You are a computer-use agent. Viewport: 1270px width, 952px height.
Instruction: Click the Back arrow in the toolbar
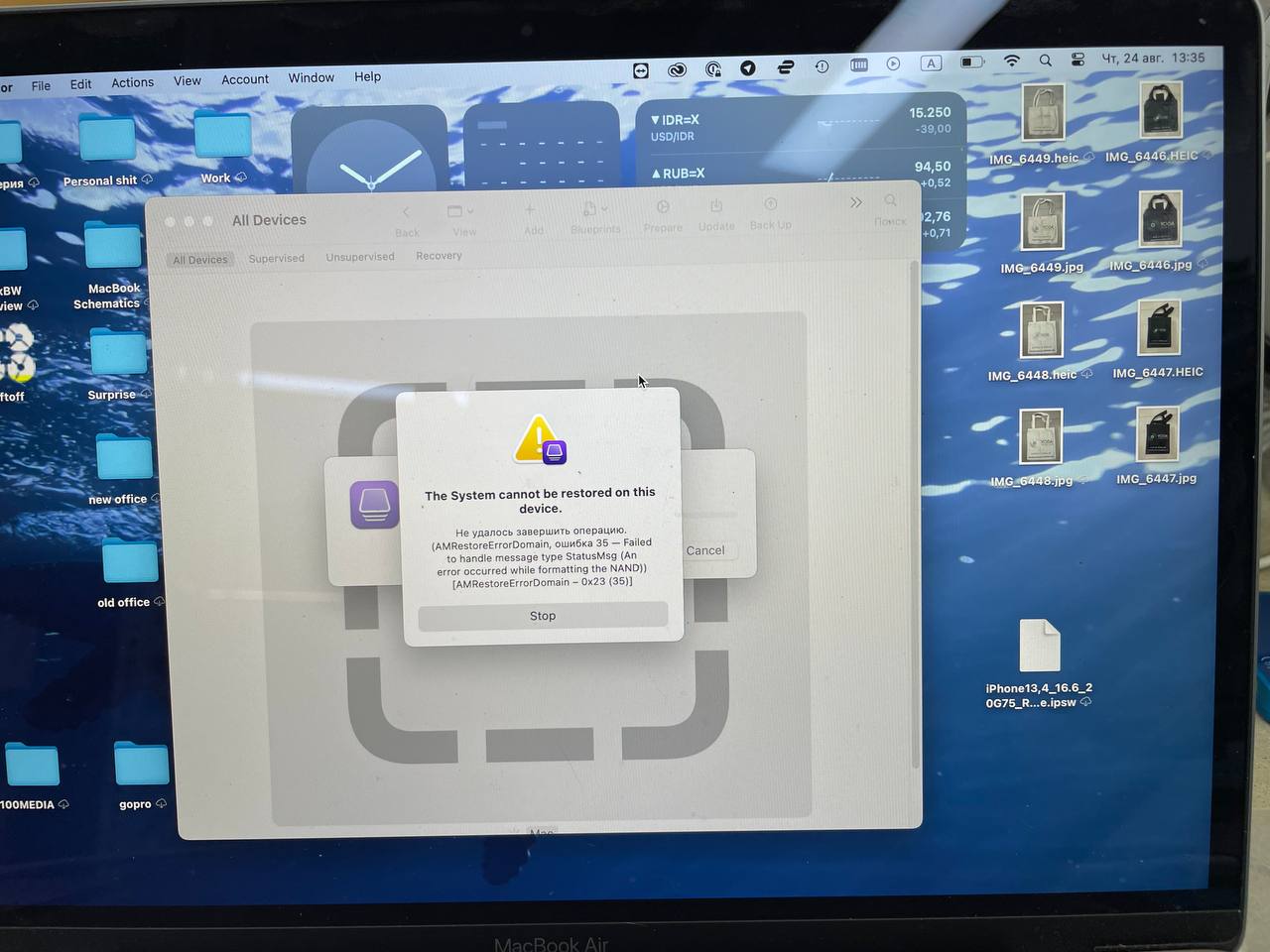point(406,212)
